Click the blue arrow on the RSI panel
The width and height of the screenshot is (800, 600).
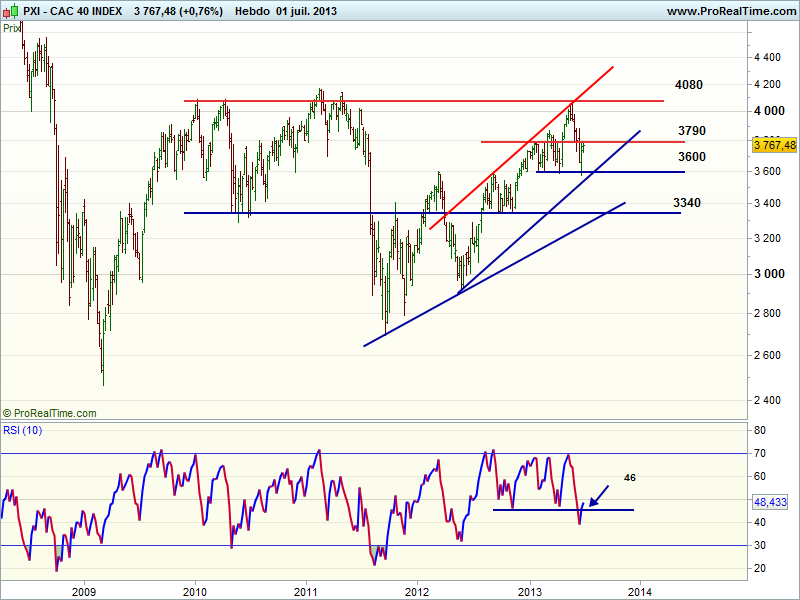(x=598, y=494)
